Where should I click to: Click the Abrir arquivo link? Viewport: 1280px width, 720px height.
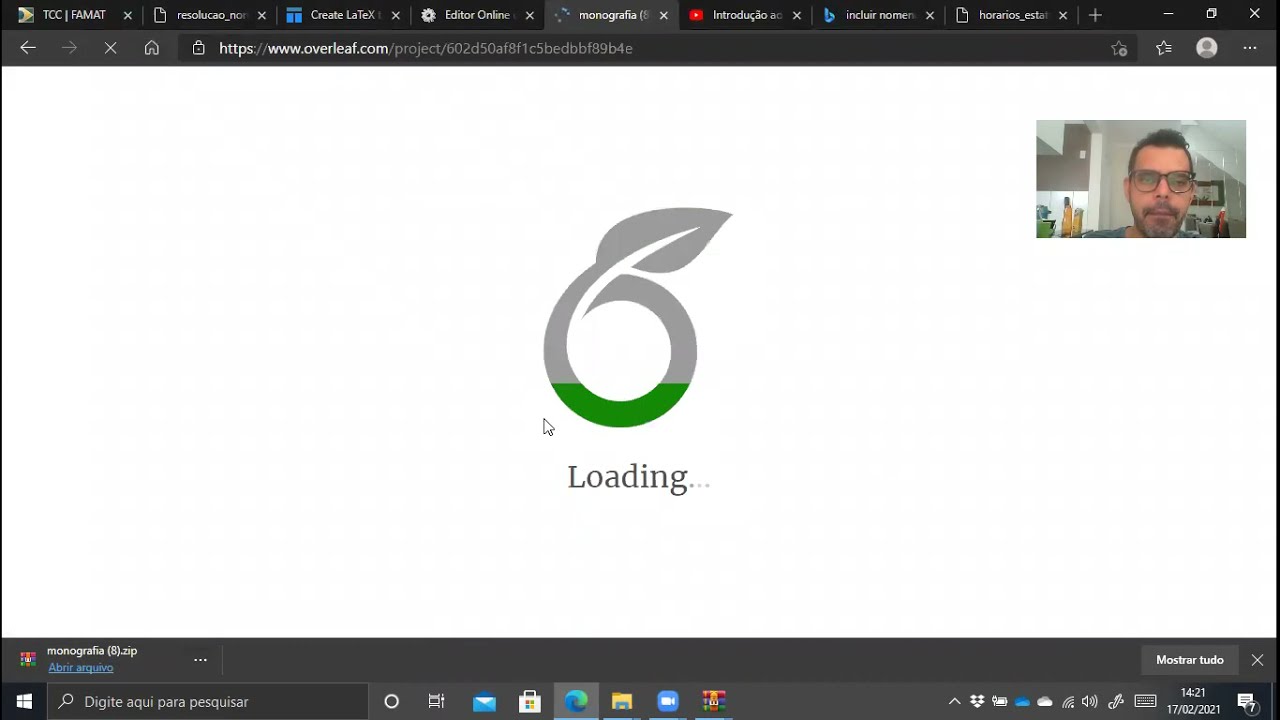point(81,667)
